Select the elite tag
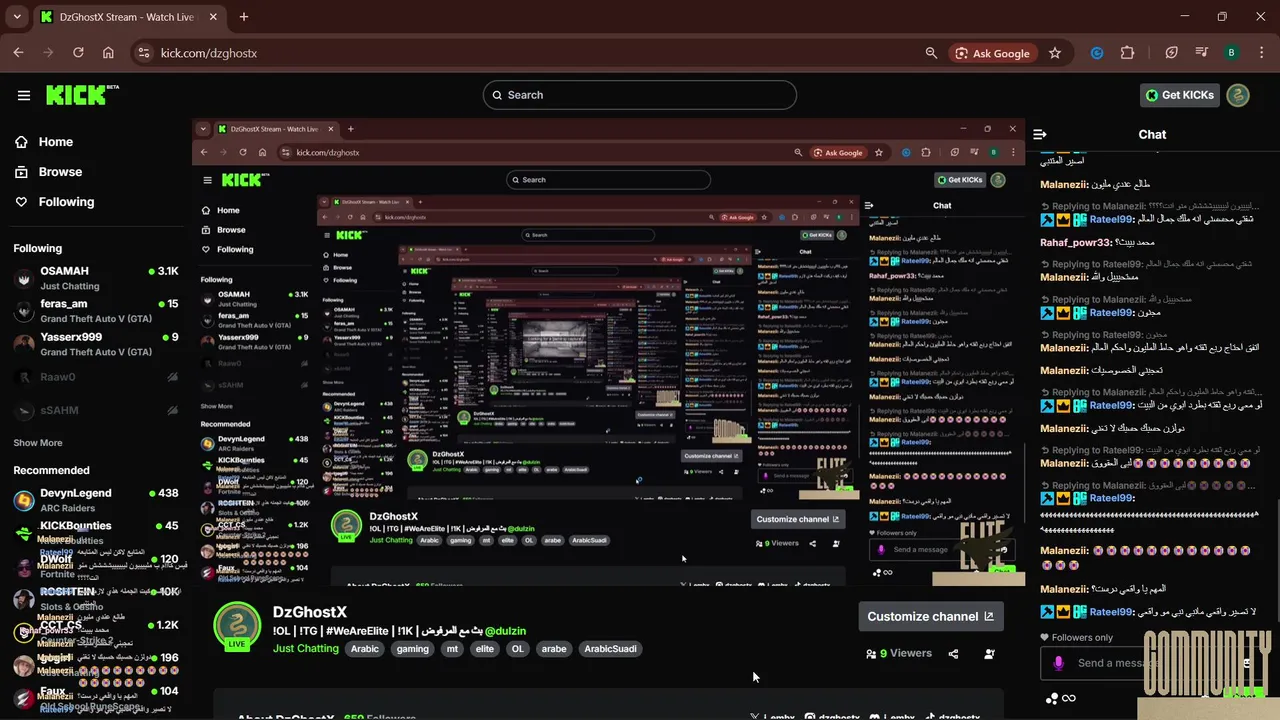This screenshot has height=720, width=1280. click(x=485, y=649)
